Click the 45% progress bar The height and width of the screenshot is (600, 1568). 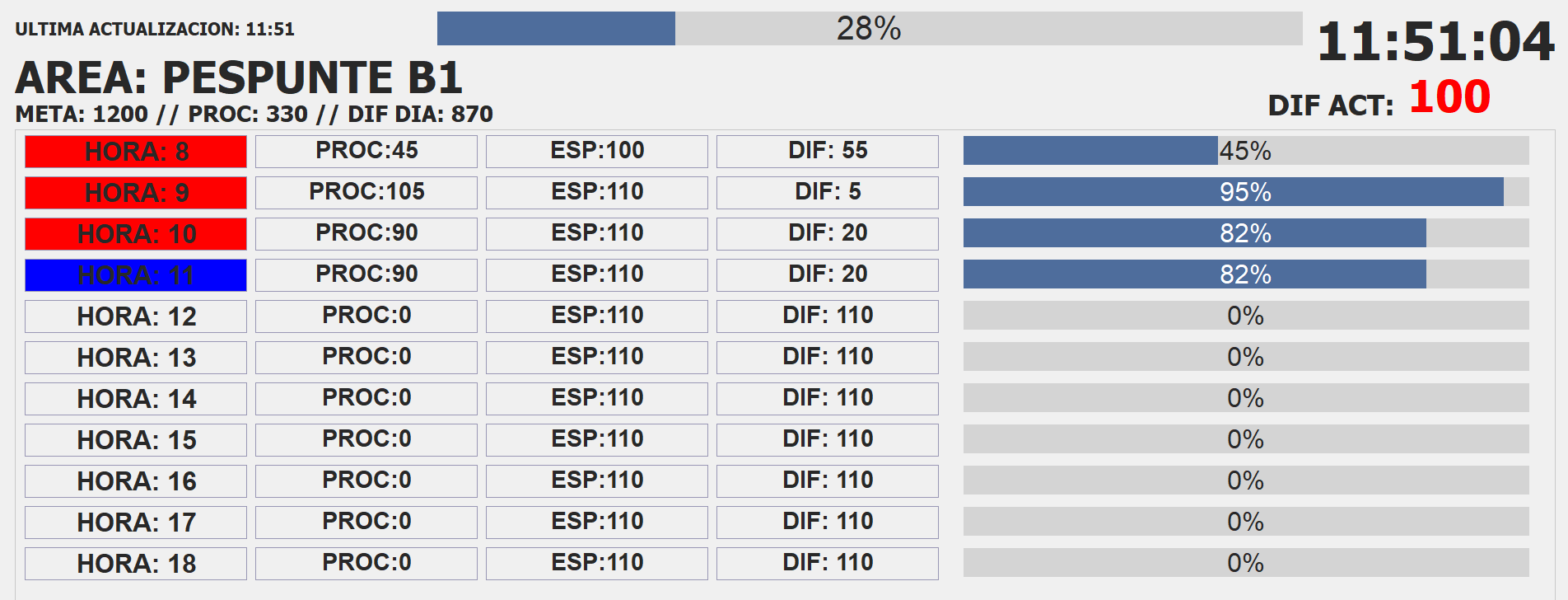1245,151
